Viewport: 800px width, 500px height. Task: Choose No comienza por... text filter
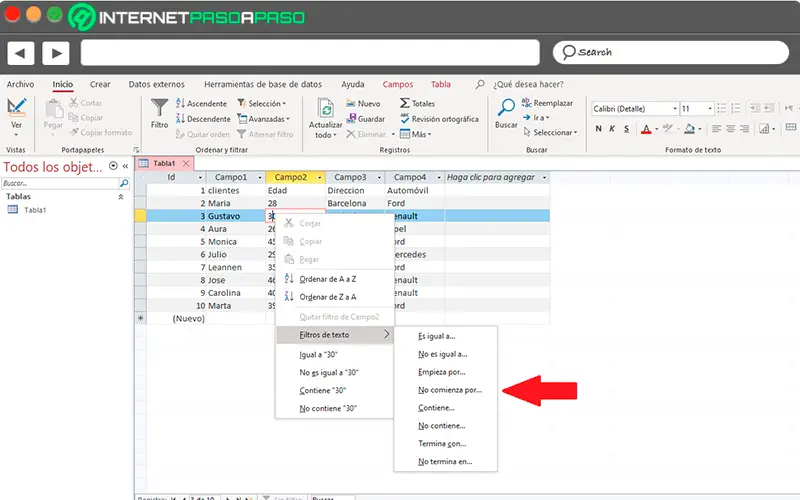[445, 390]
